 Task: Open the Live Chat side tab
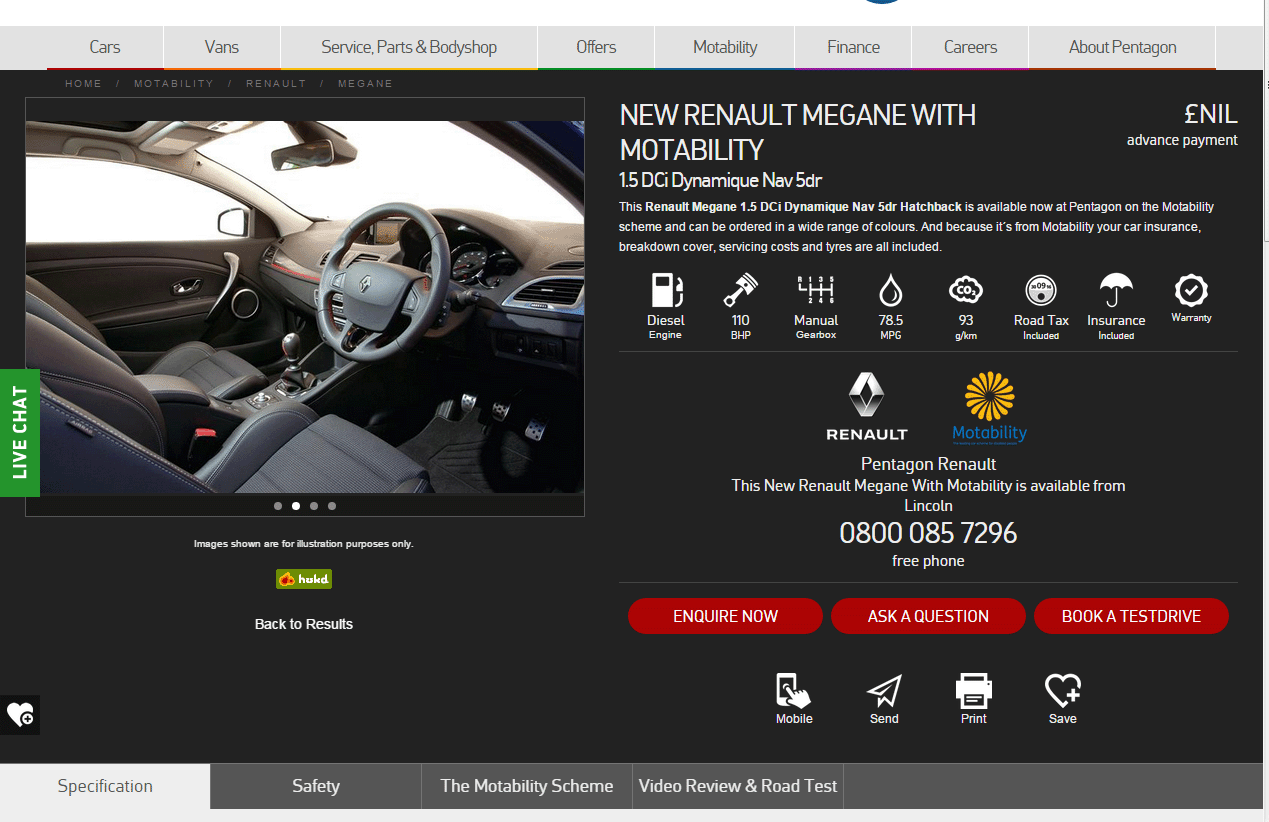coord(20,433)
